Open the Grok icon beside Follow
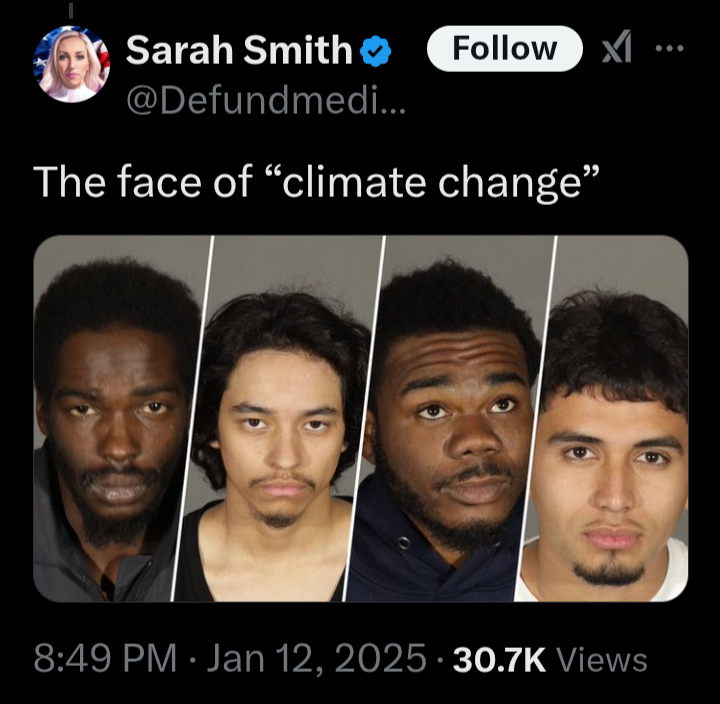The height and width of the screenshot is (704, 720). click(617, 47)
